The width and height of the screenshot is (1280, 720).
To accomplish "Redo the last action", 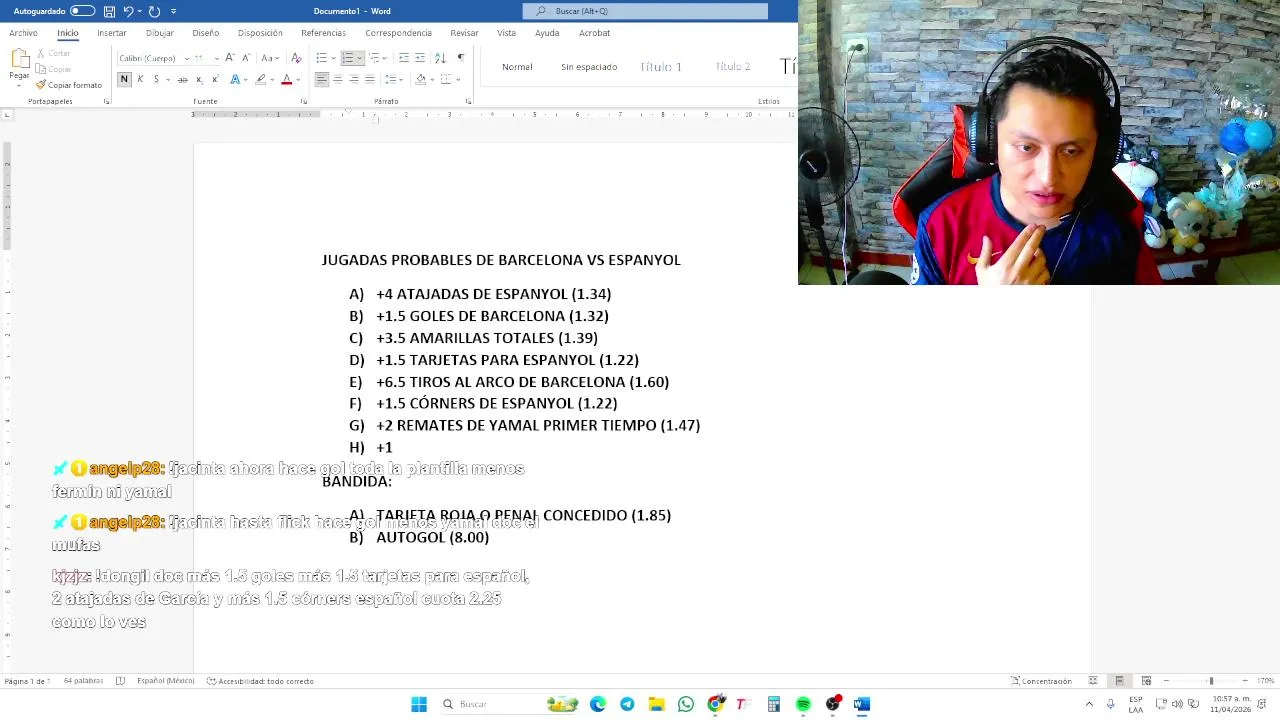I will click(x=154, y=11).
